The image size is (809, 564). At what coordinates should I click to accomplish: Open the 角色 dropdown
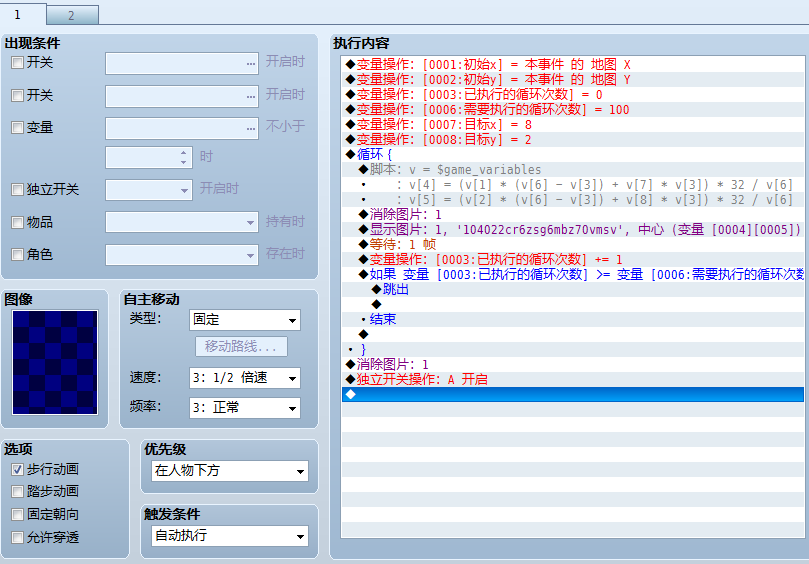pyautogui.click(x=182, y=255)
